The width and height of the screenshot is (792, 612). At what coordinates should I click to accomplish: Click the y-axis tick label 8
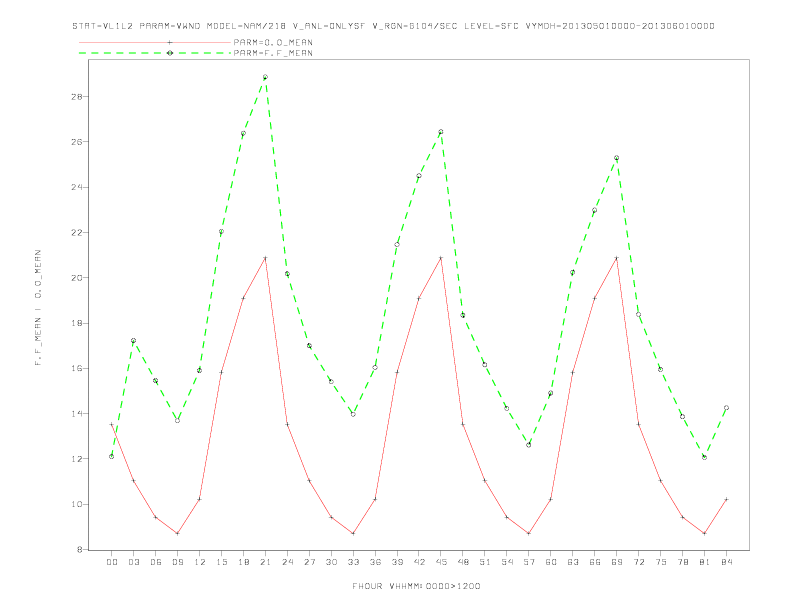79,550
